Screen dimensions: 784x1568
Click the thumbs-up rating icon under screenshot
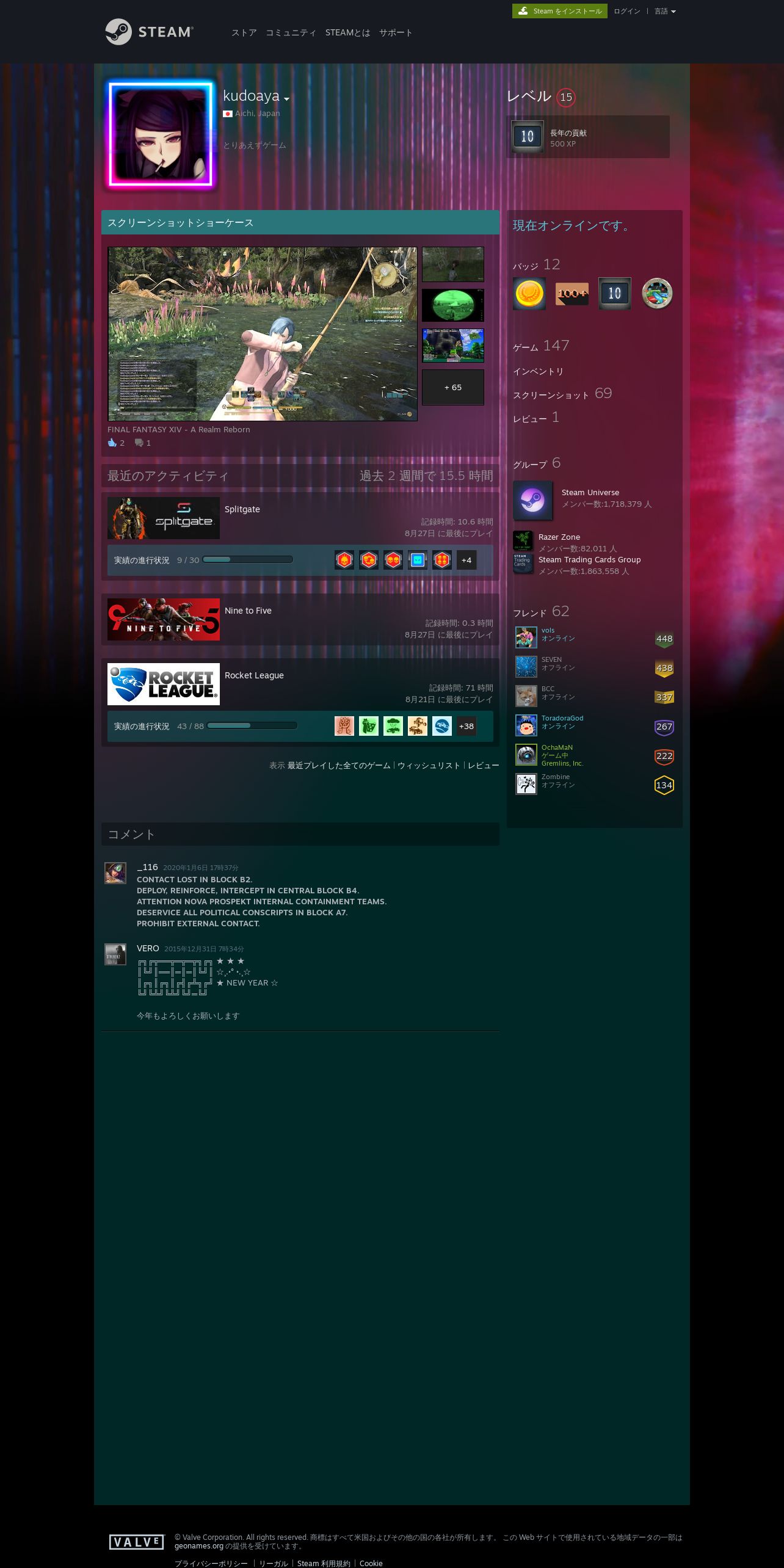click(112, 443)
